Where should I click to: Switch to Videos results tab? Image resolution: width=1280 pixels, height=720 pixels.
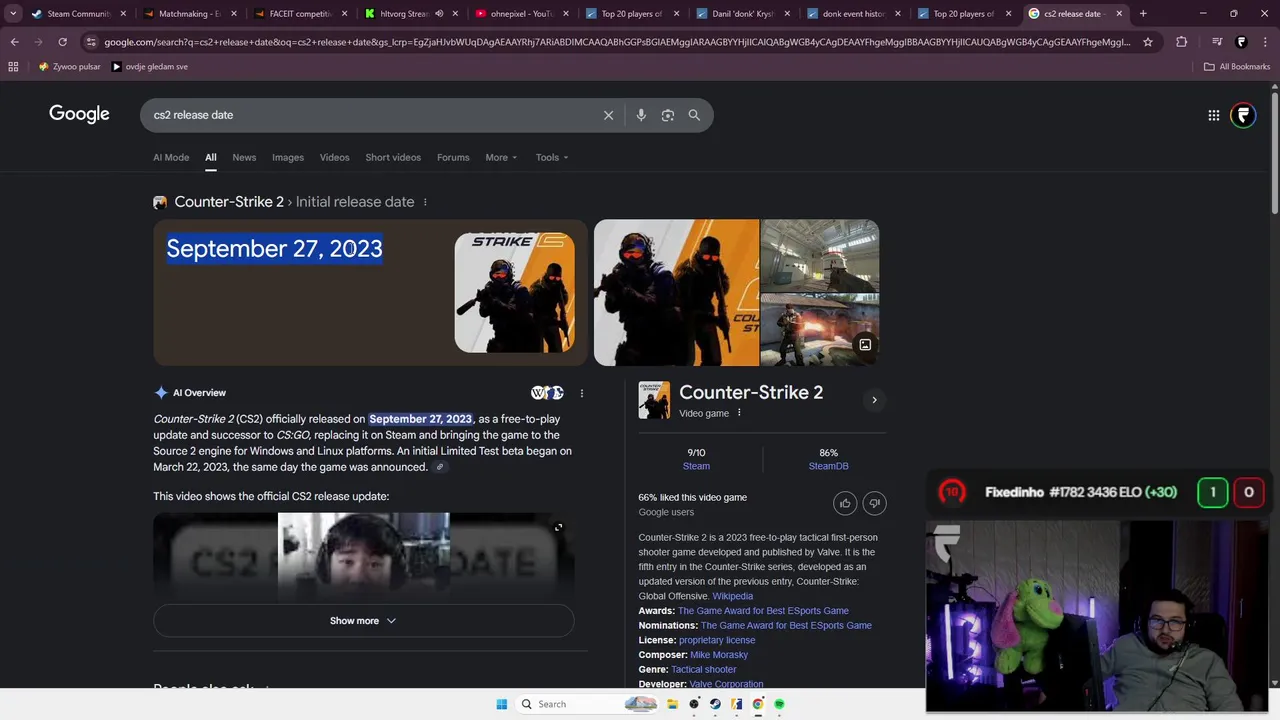tap(334, 157)
